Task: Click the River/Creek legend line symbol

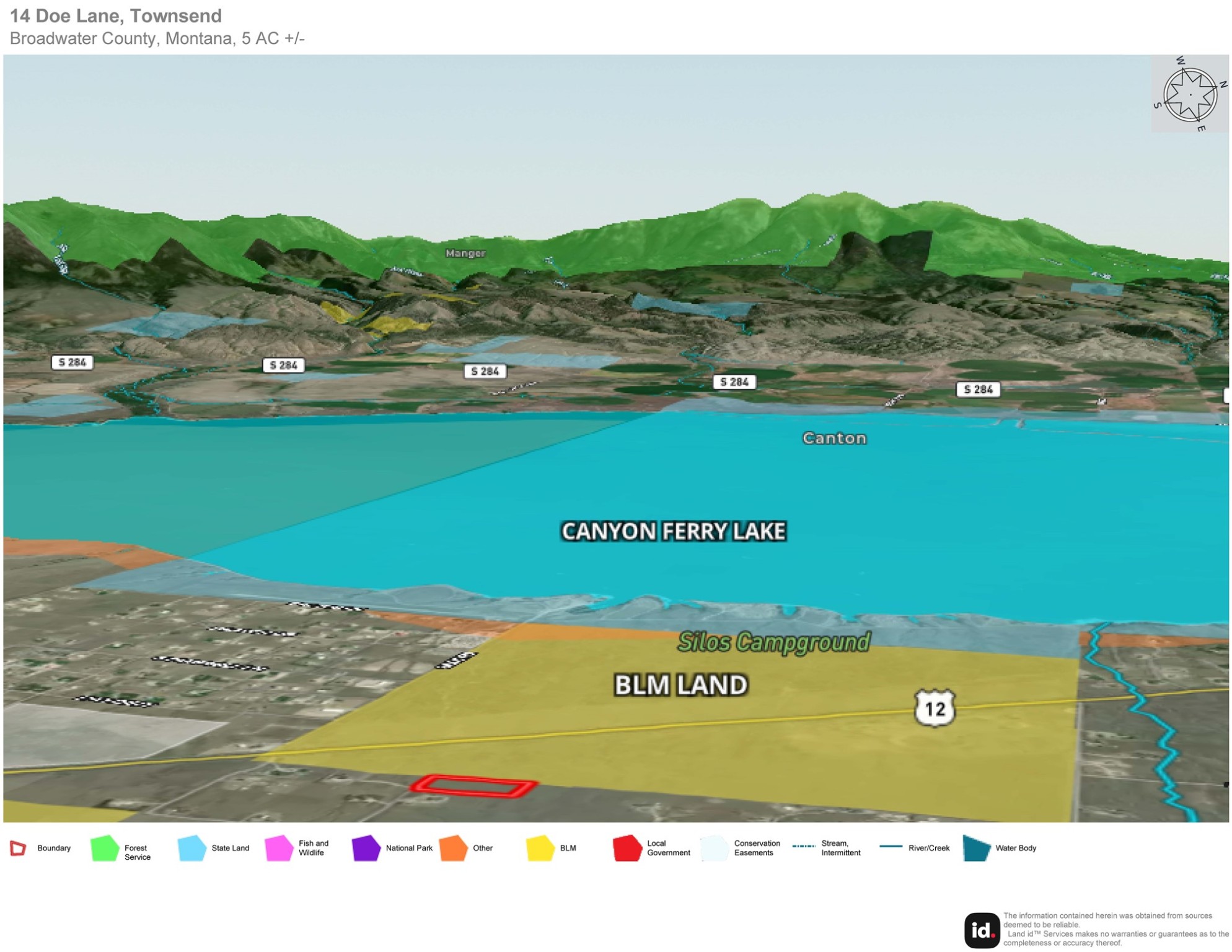Action: tap(891, 846)
